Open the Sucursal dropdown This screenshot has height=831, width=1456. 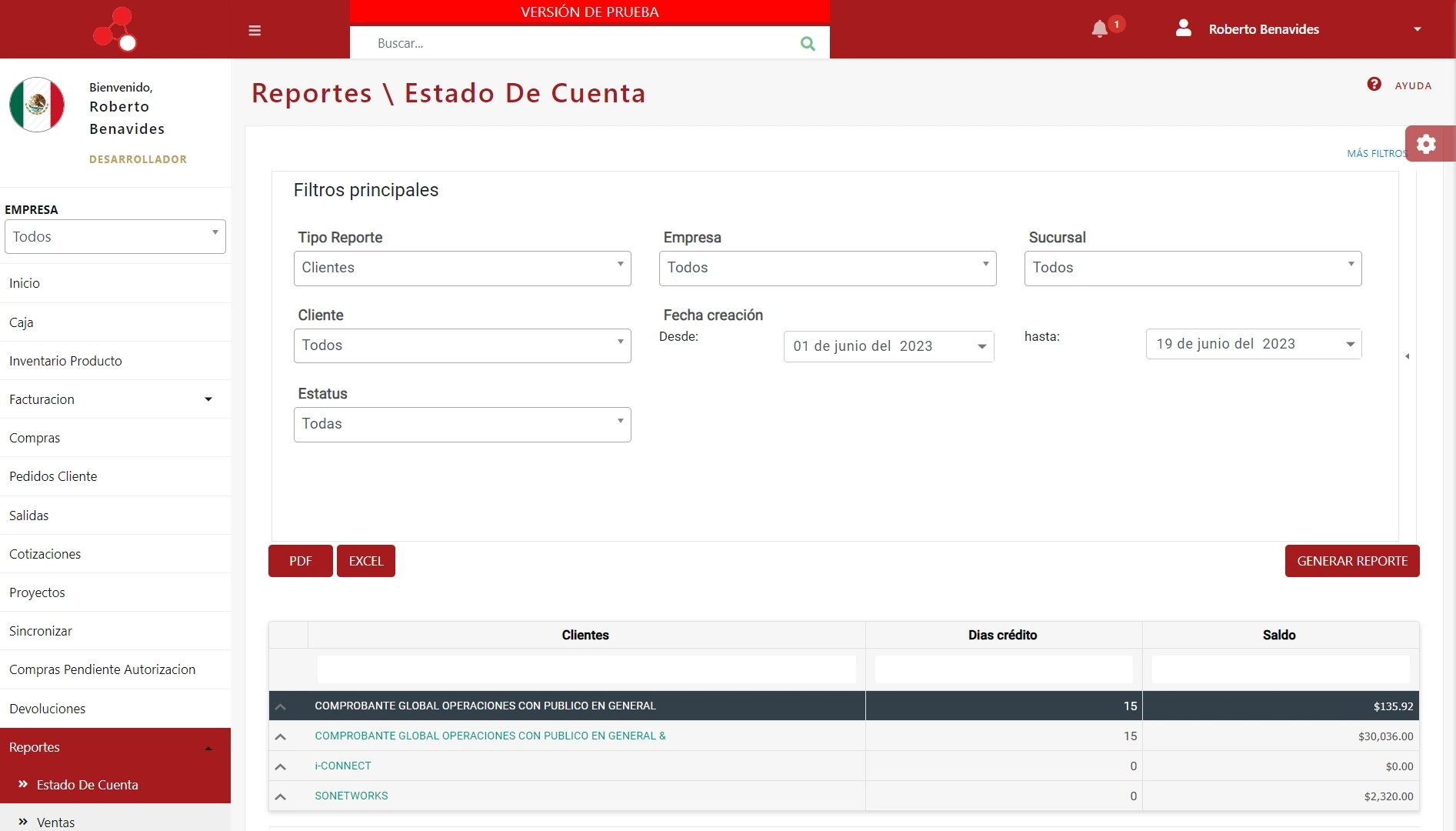[x=1193, y=268]
